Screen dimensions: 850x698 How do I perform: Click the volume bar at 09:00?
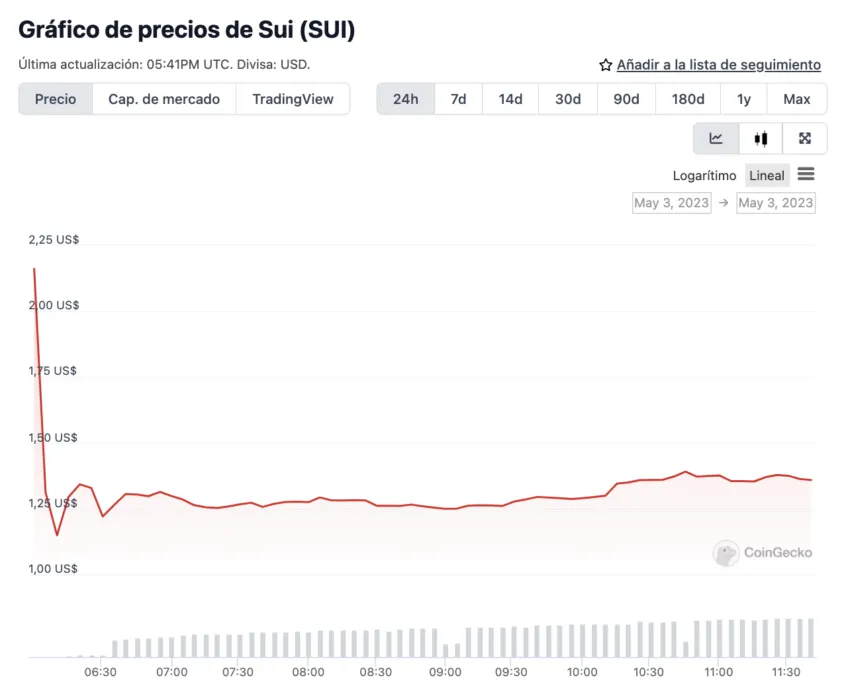point(446,650)
